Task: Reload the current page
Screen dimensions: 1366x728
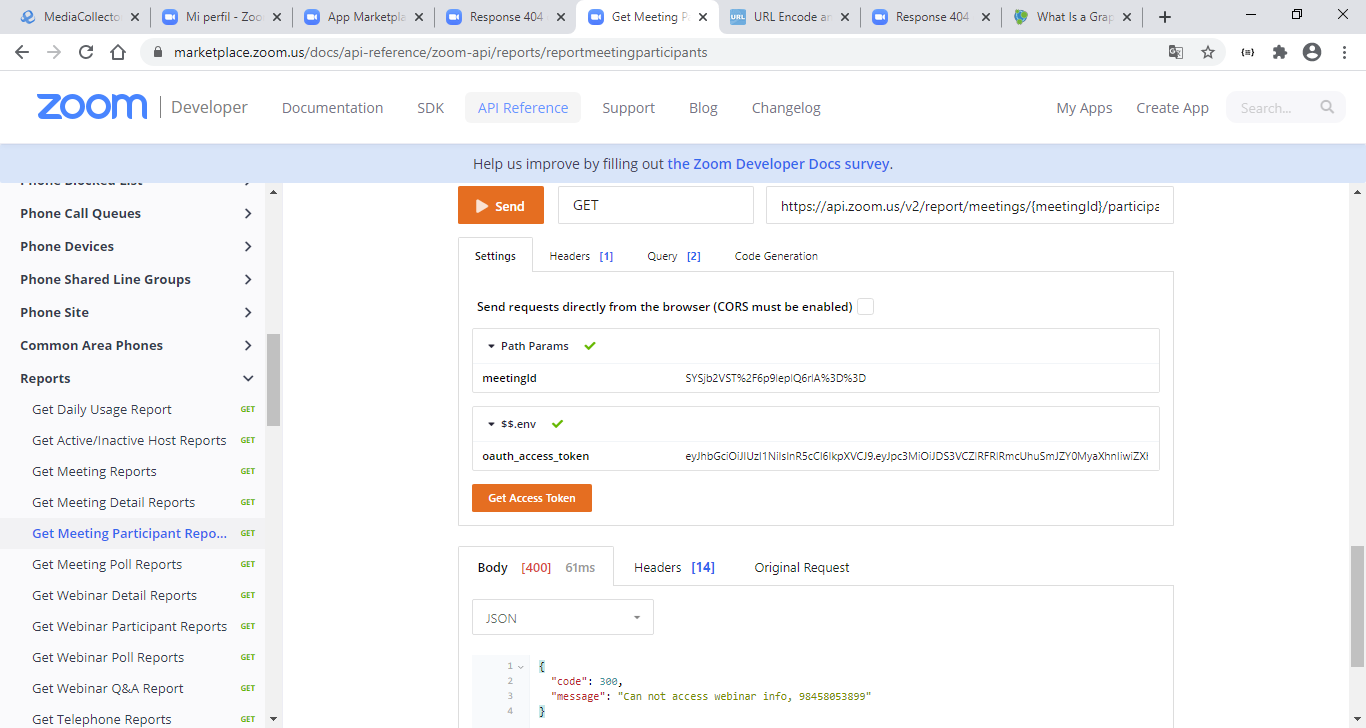Action: point(86,52)
